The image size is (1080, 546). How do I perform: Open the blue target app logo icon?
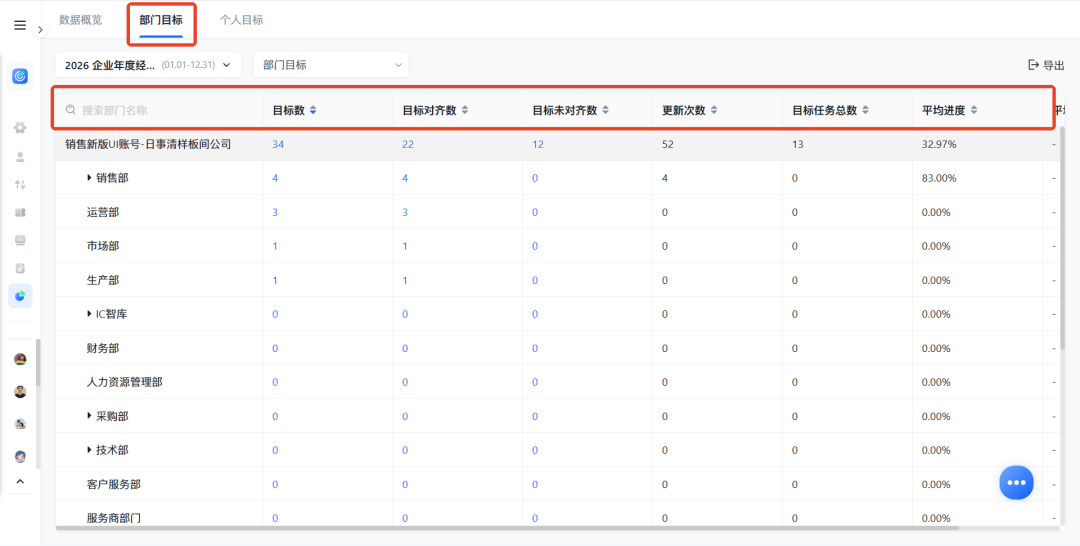coord(20,76)
